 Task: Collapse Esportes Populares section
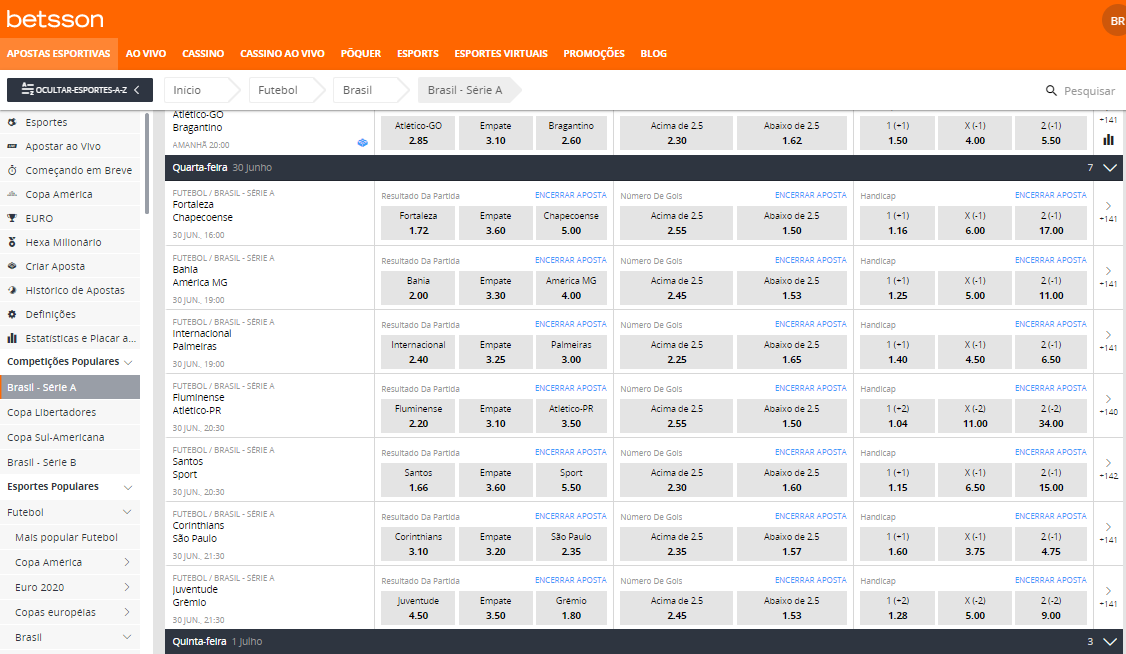128,487
